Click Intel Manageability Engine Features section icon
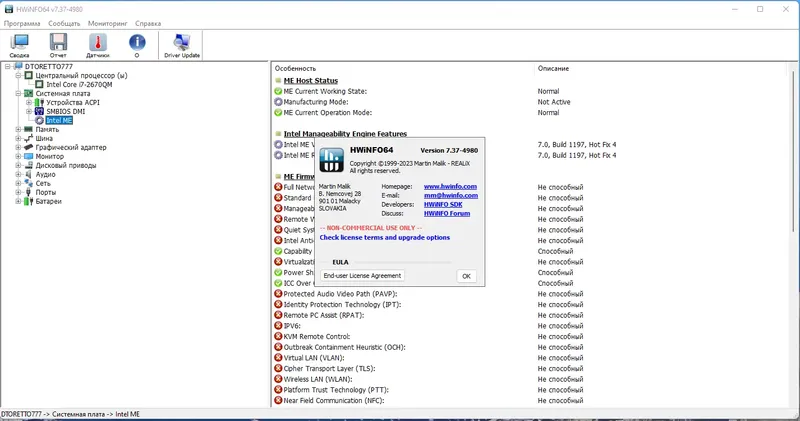 click(x=278, y=134)
